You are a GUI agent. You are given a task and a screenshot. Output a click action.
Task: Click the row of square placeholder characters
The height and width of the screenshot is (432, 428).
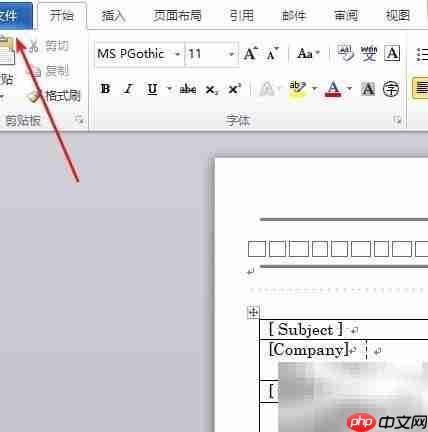click(x=338, y=249)
